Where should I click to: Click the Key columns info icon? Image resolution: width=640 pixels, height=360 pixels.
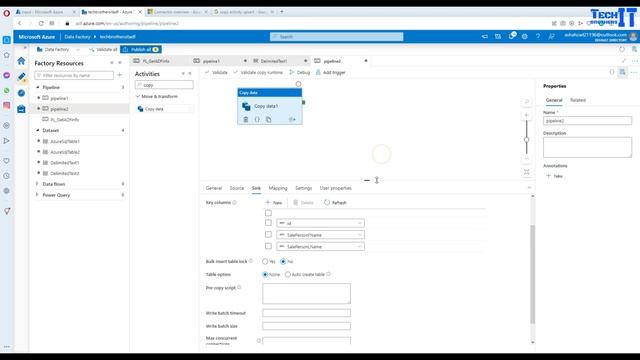235,202
